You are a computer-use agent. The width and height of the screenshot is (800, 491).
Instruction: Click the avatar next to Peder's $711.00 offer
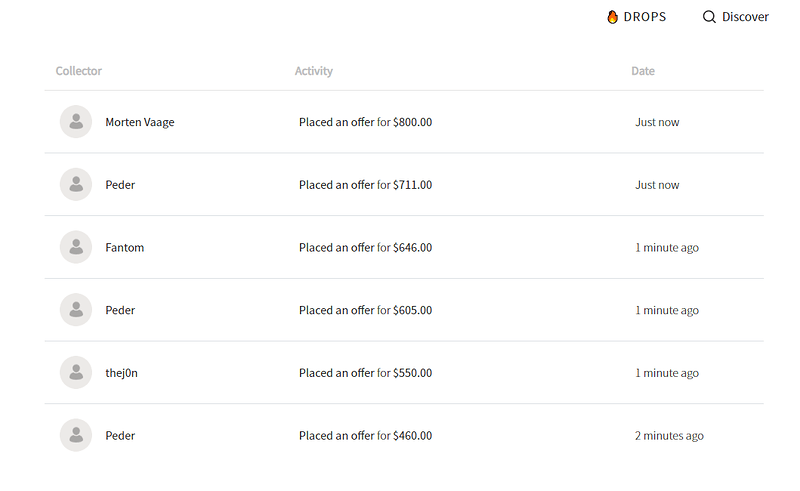76,185
